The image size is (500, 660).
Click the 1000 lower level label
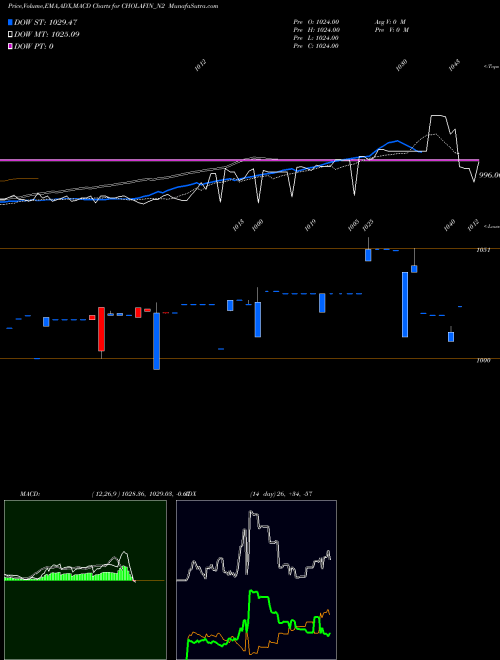[x=483, y=361]
